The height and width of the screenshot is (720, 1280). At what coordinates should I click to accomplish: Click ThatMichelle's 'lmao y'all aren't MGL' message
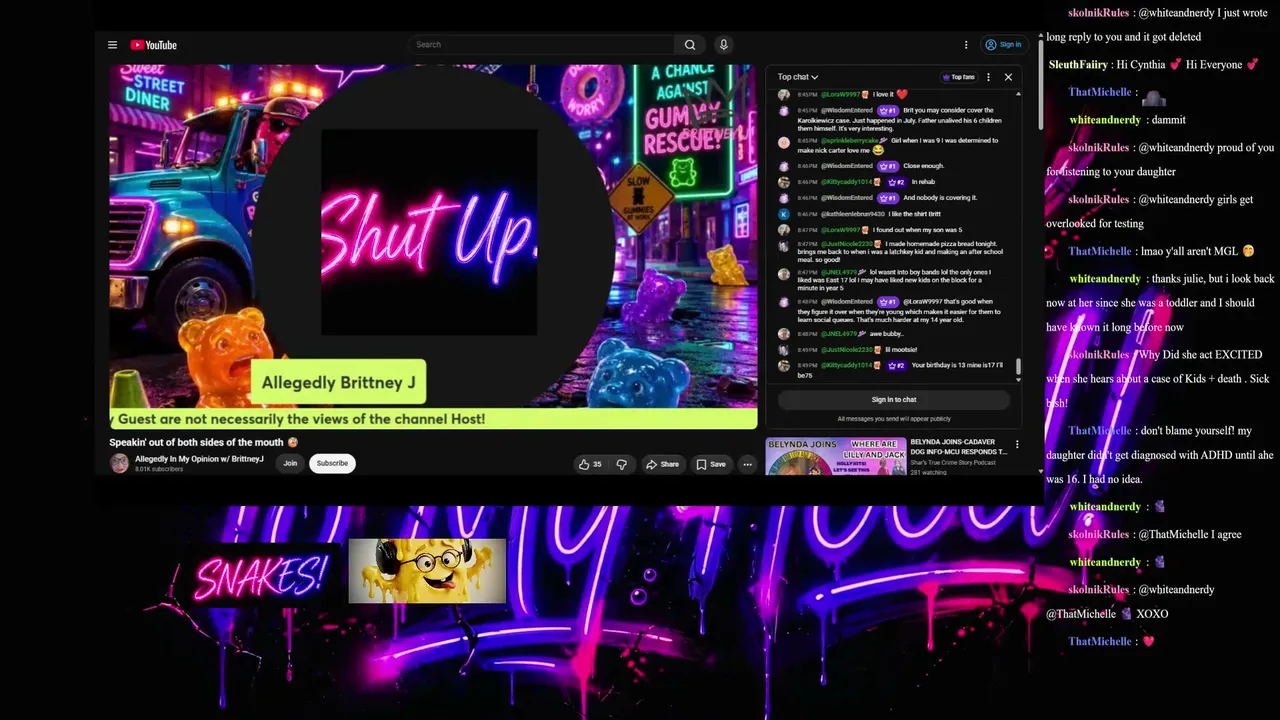[x=1161, y=252]
